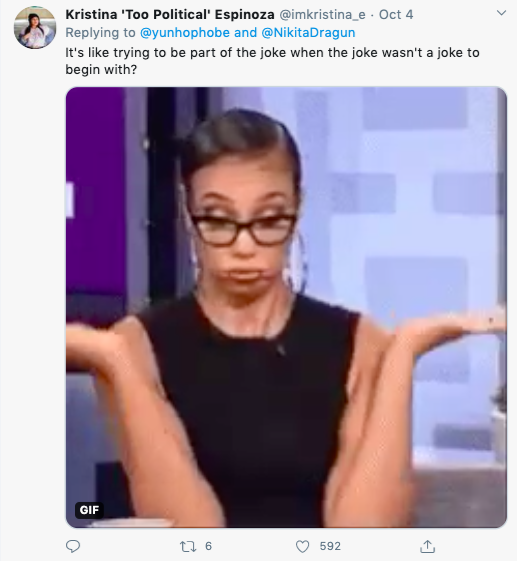Image resolution: width=517 pixels, height=561 pixels.
Task: Open Kristina's profile avatar picture
Action: point(35,27)
